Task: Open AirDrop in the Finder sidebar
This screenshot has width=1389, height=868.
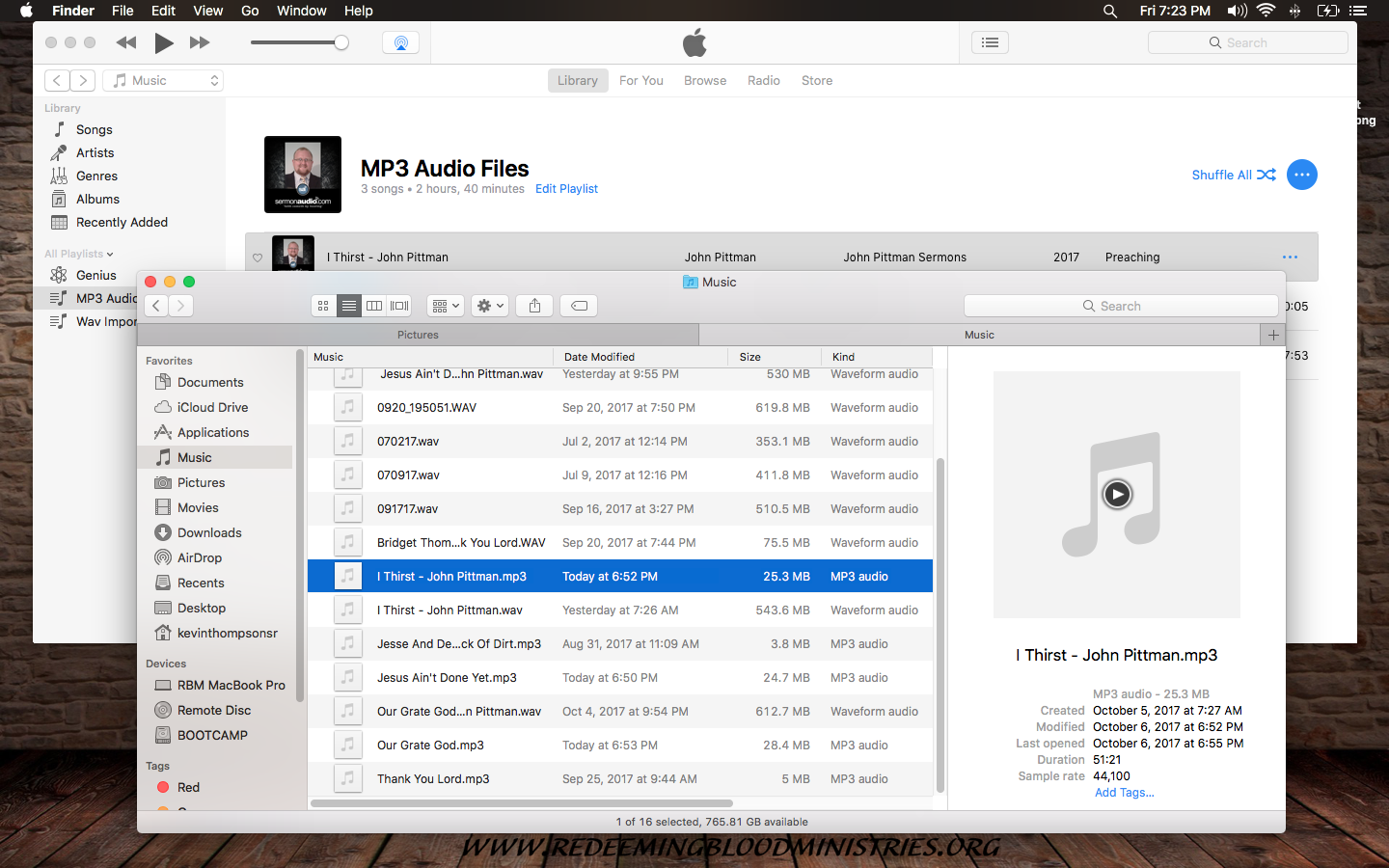Action: click(200, 557)
